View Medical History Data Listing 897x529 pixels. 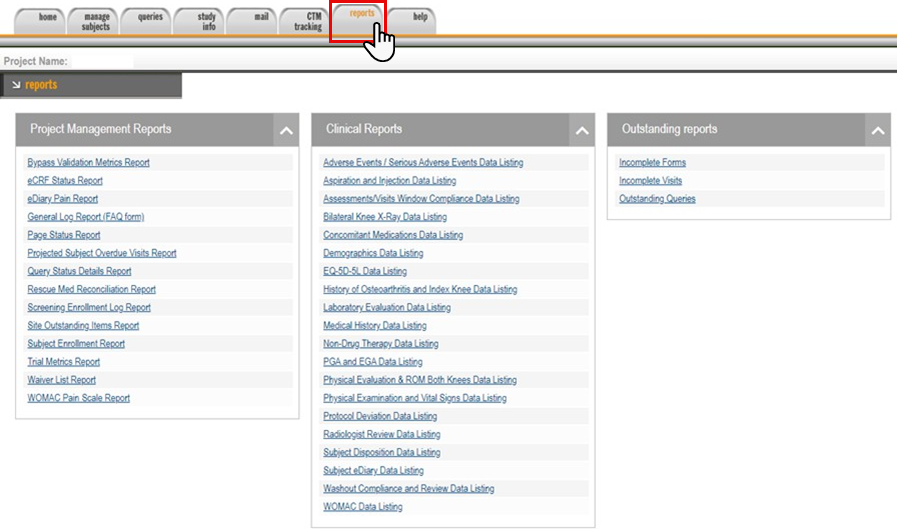(x=375, y=325)
